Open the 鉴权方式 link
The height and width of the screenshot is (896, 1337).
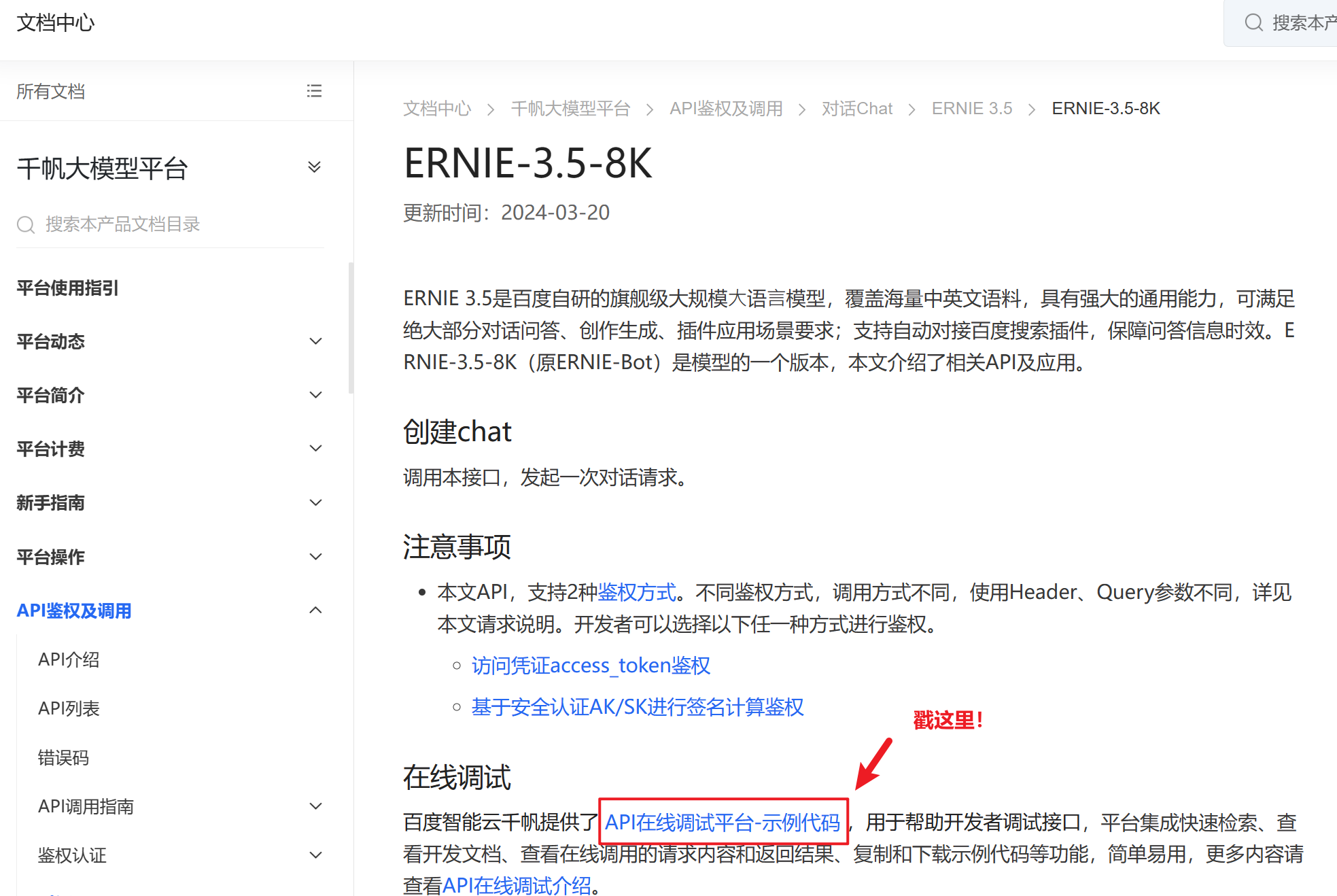pos(637,592)
